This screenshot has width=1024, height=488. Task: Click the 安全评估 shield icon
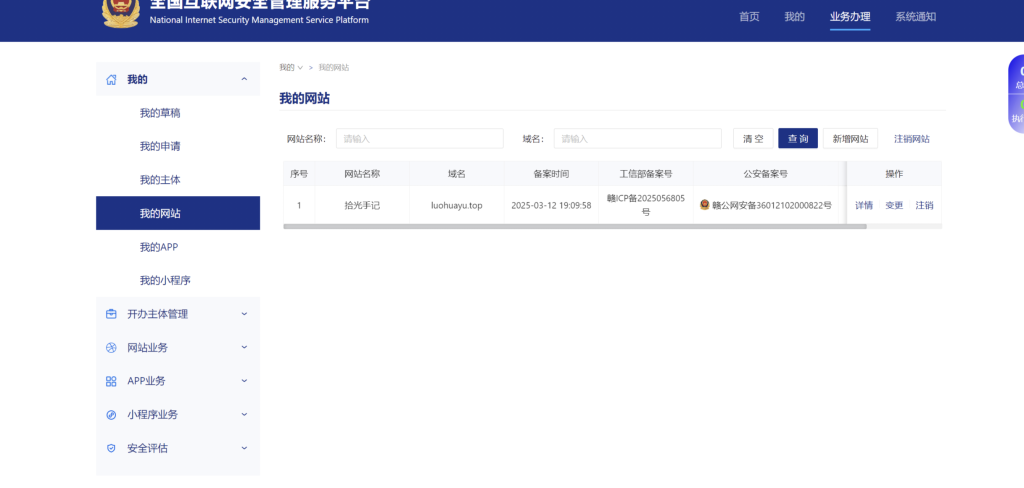tap(111, 448)
